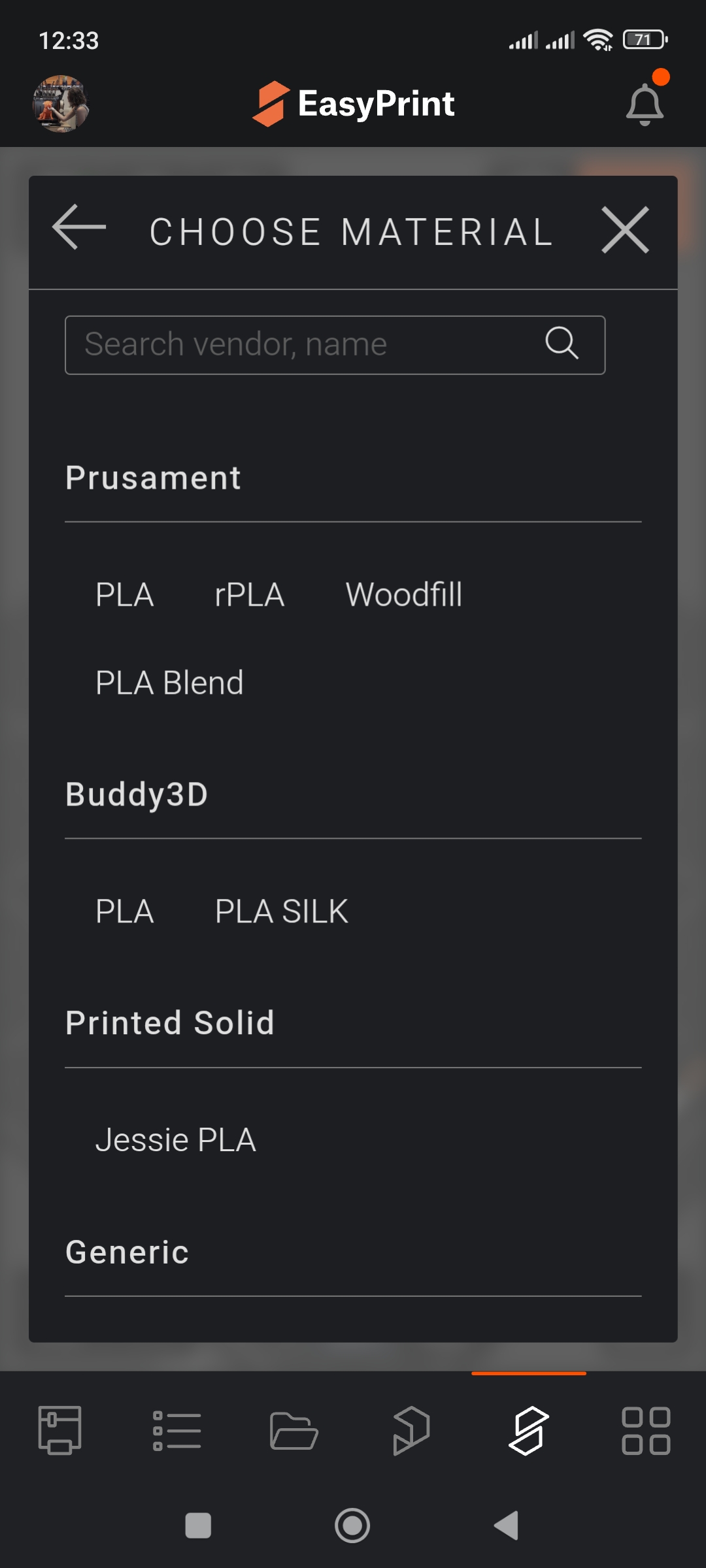The width and height of the screenshot is (706, 1568).
Task: Choose Buddy3D PLA material
Action: point(125,911)
